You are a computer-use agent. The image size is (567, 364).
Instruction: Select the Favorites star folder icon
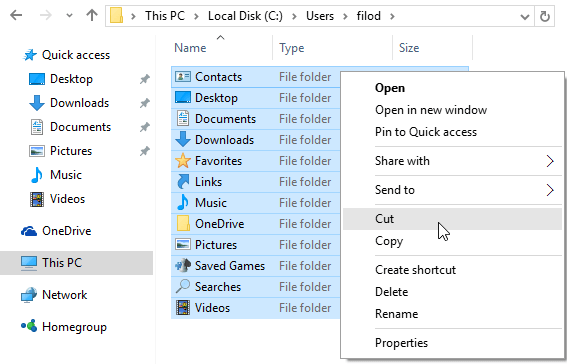point(183,161)
